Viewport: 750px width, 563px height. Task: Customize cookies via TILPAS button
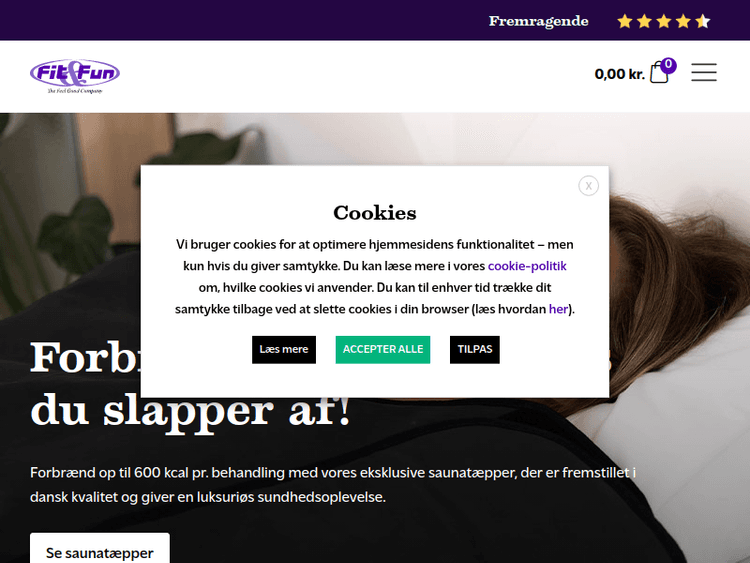click(x=474, y=350)
